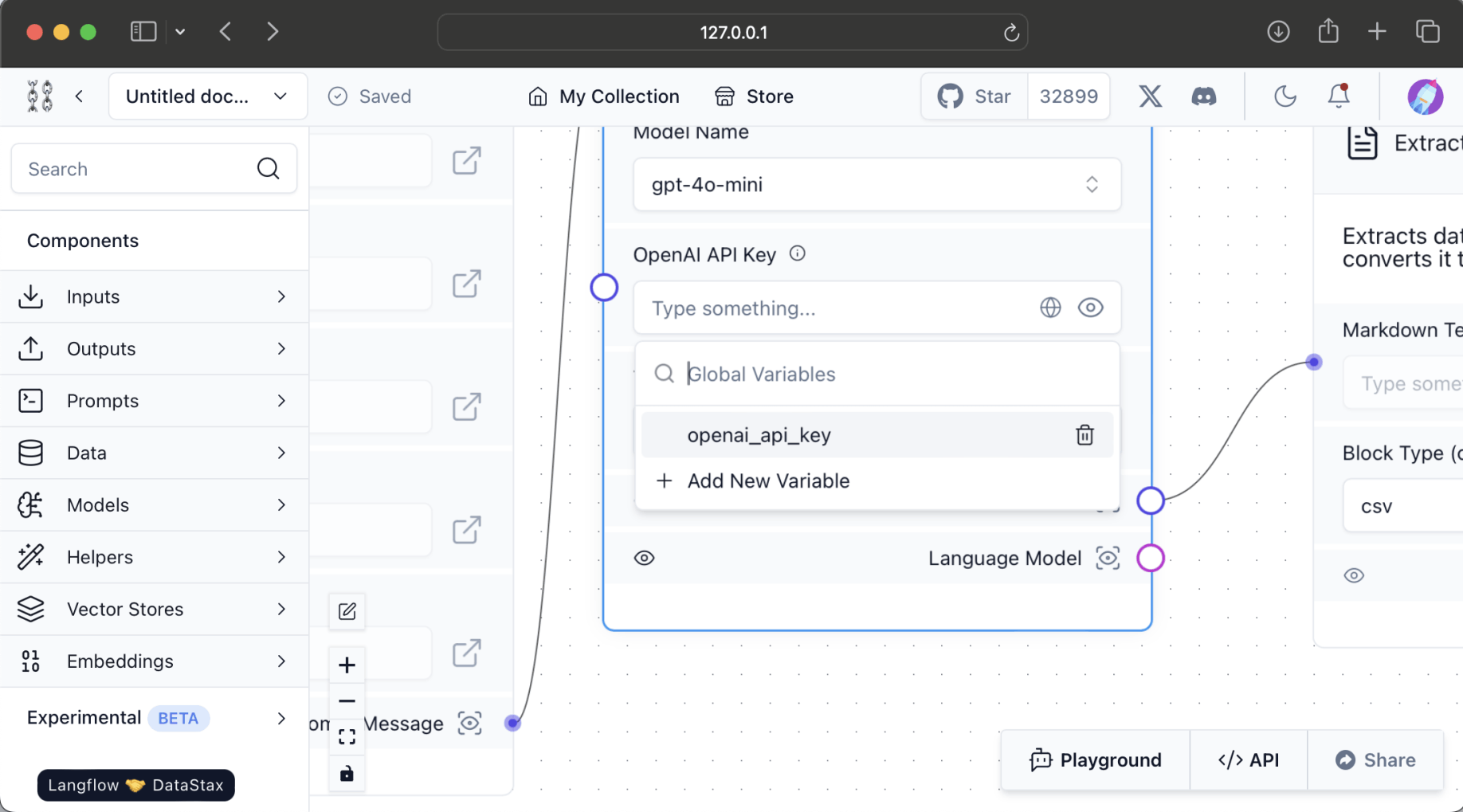Toggle dark mode moon icon
This screenshot has width=1463, height=812.
point(1285,96)
